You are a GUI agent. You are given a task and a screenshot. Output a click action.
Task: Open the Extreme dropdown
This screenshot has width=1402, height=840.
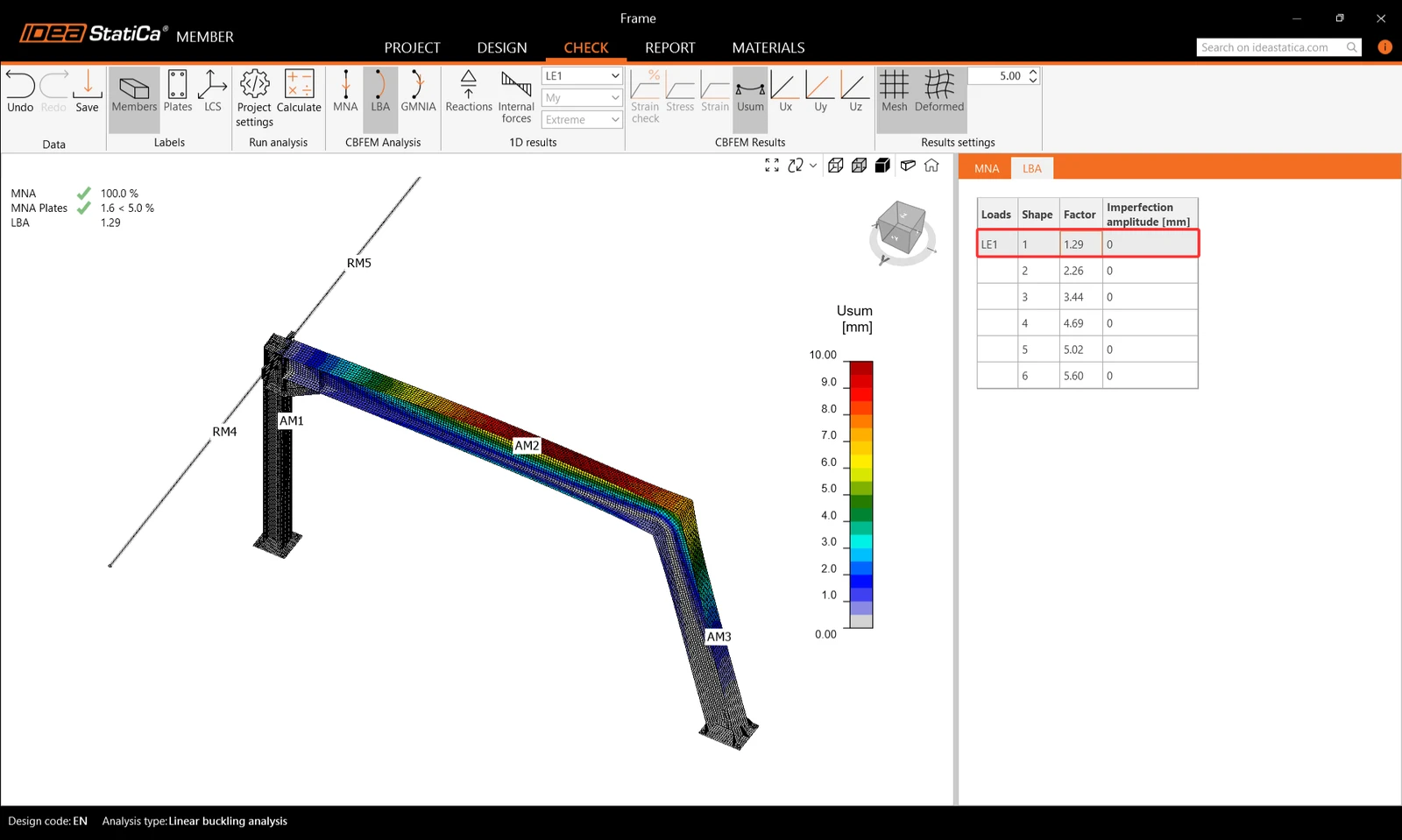(582, 120)
